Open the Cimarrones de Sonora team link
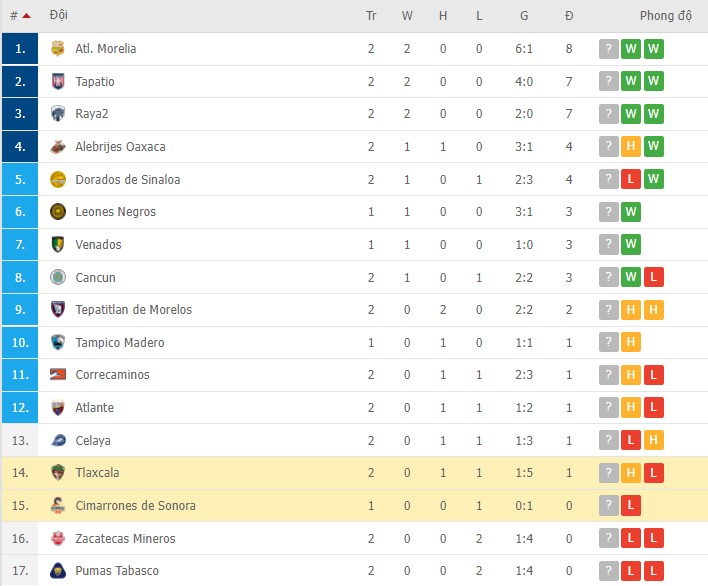Screen dimensions: 708x586 (x=135, y=506)
